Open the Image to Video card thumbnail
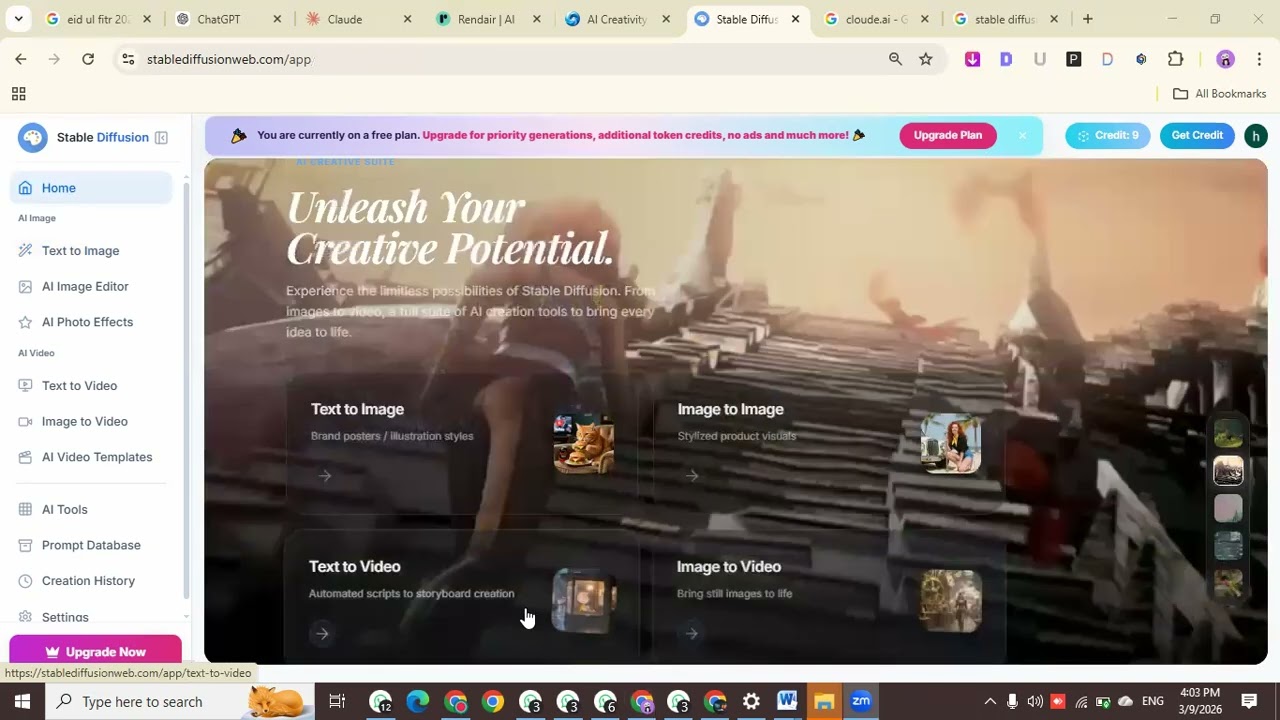 (951, 600)
